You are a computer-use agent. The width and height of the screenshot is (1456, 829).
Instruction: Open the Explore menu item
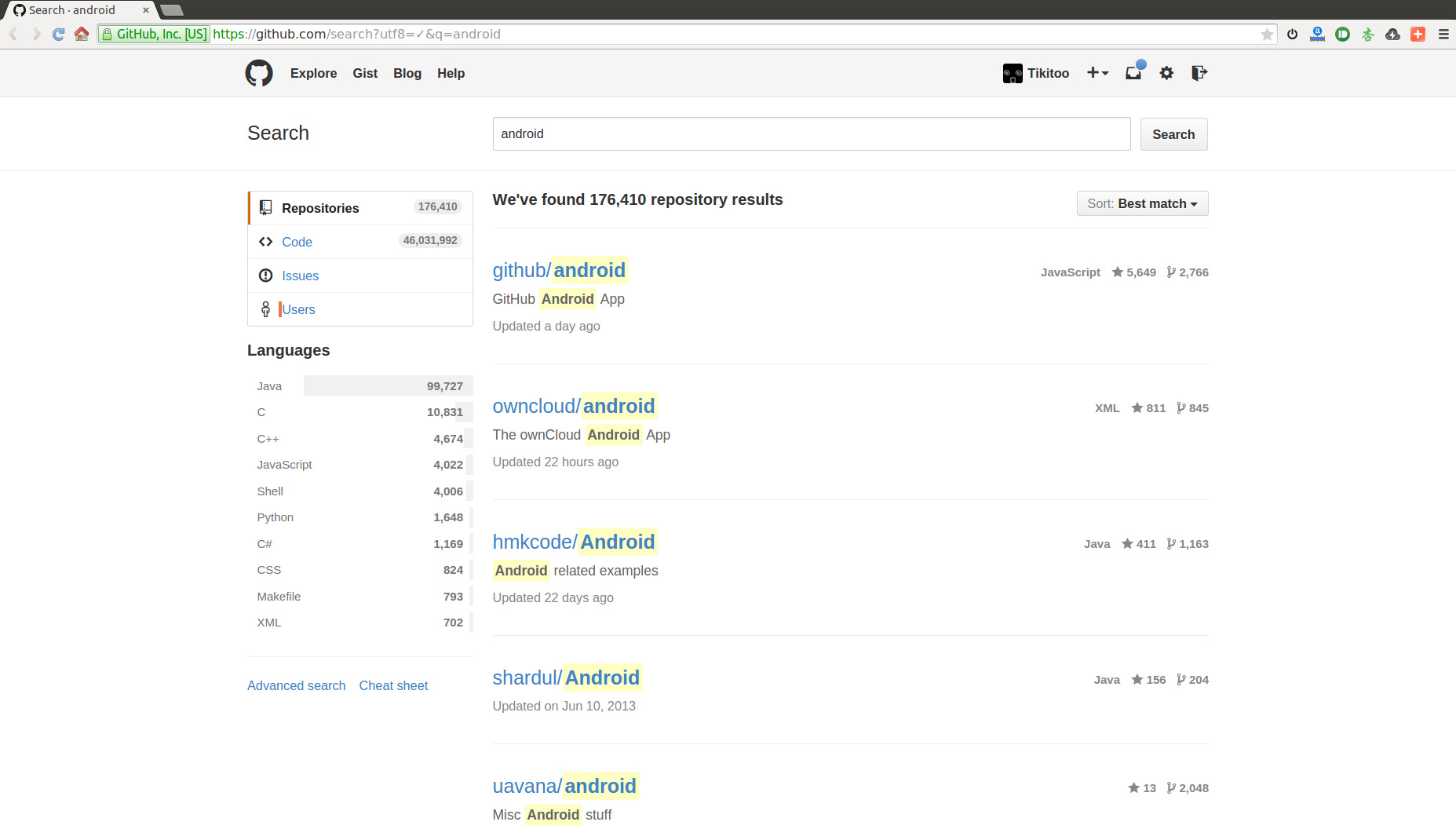(313, 73)
